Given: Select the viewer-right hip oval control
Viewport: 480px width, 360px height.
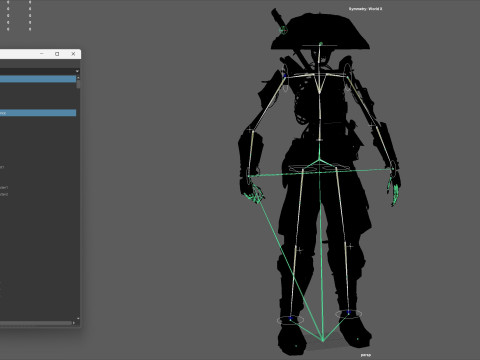Looking at the screenshot, I should pyautogui.click(x=336, y=168).
